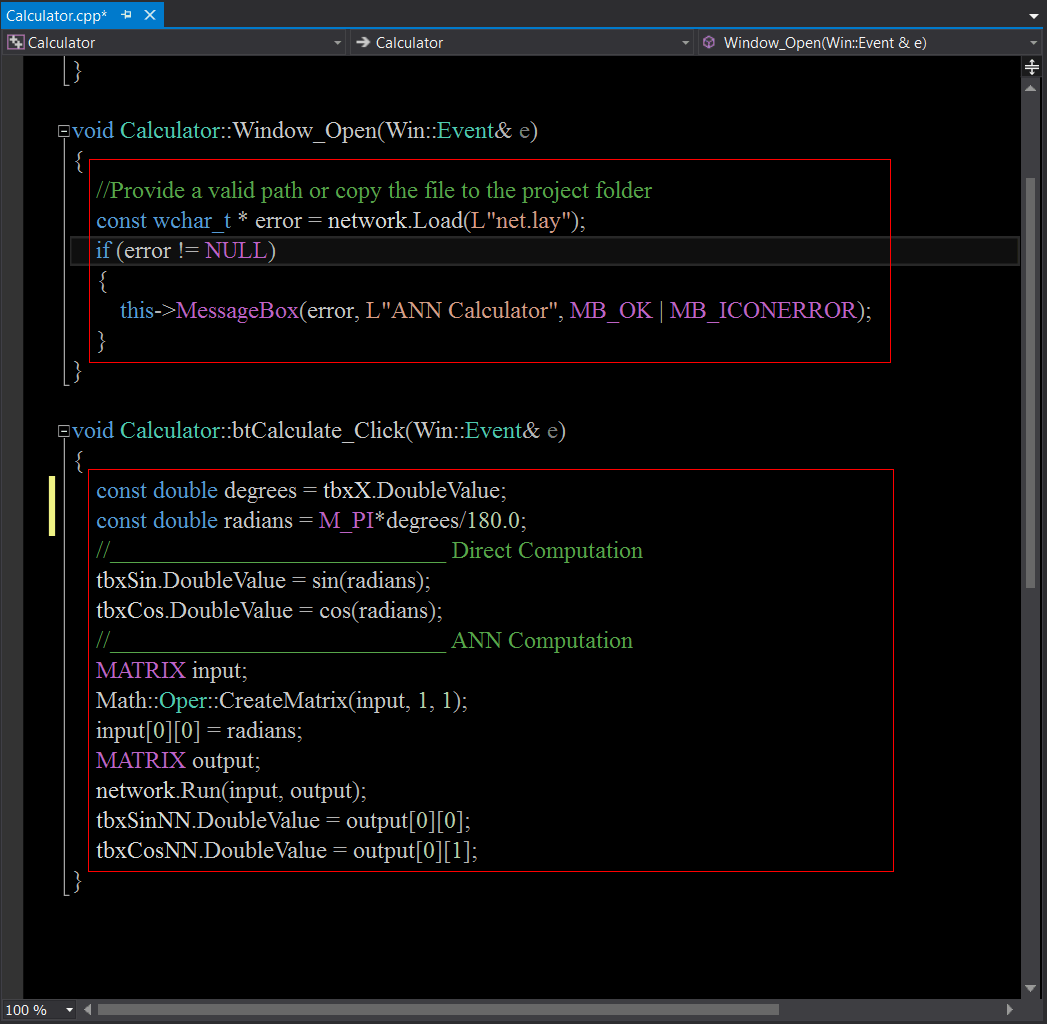This screenshot has width=1047, height=1024.
Task: Click the "Math::Oper::CreateMatrix(input, 1, 1);" line
Action: point(282,701)
